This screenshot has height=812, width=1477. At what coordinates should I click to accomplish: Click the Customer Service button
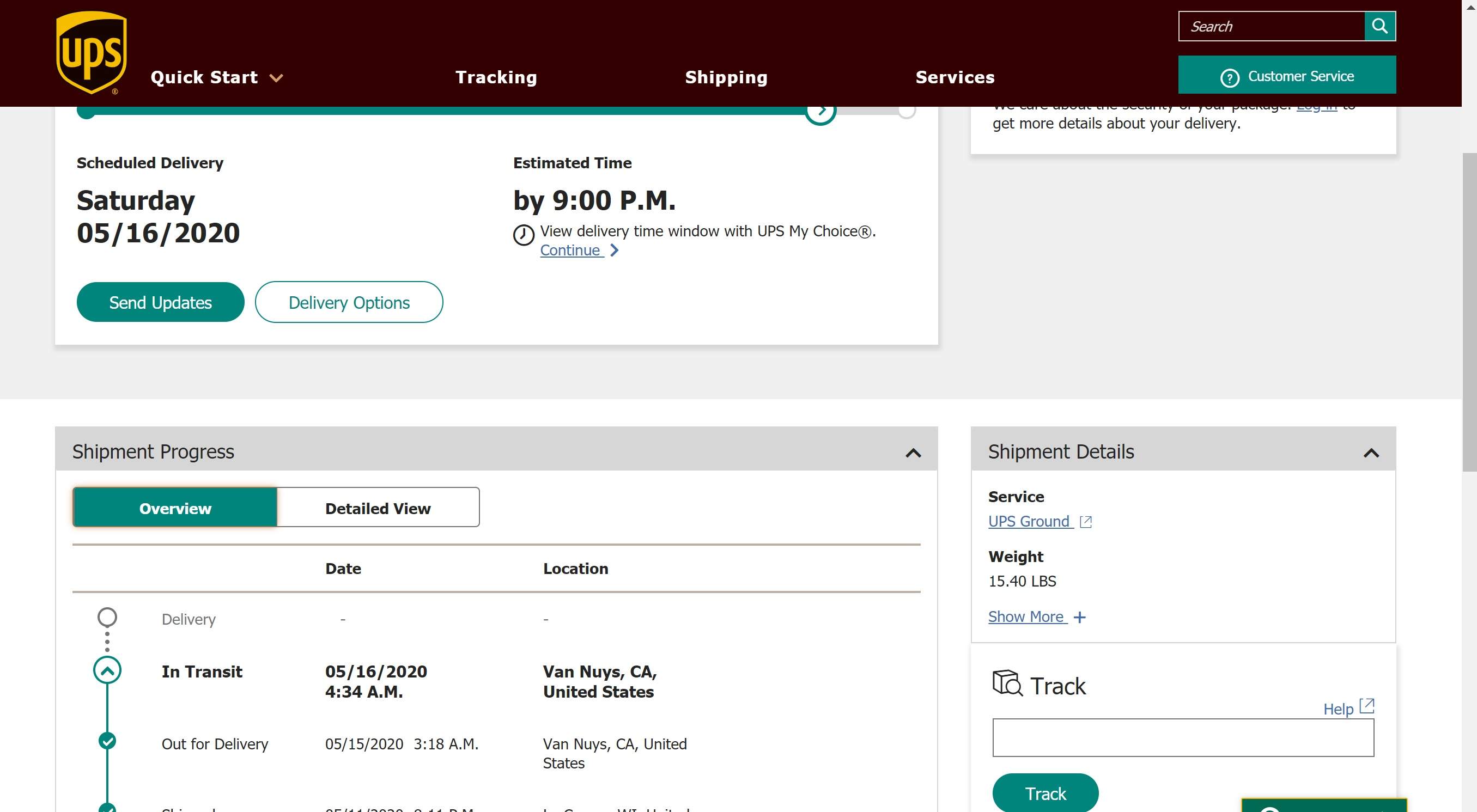tap(1287, 75)
